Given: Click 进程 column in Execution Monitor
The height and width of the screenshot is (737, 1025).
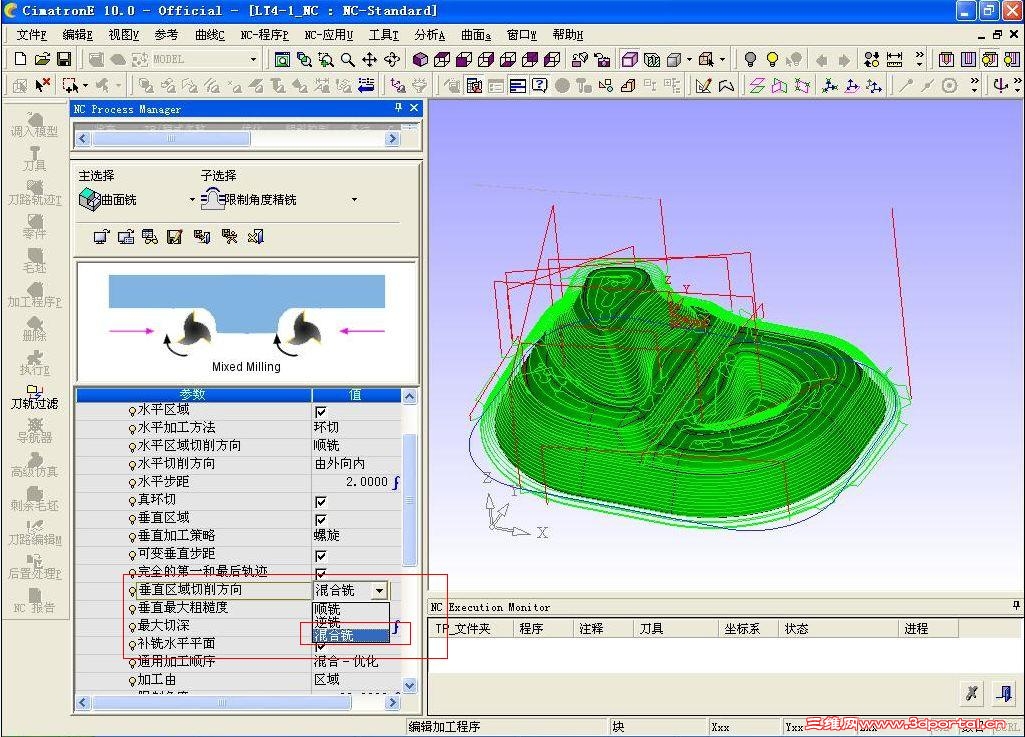Looking at the screenshot, I should click(x=928, y=628).
